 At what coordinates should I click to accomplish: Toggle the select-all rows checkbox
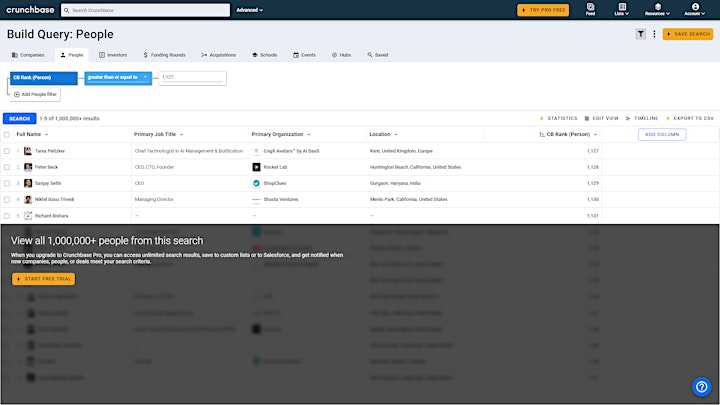(x=7, y=135)
